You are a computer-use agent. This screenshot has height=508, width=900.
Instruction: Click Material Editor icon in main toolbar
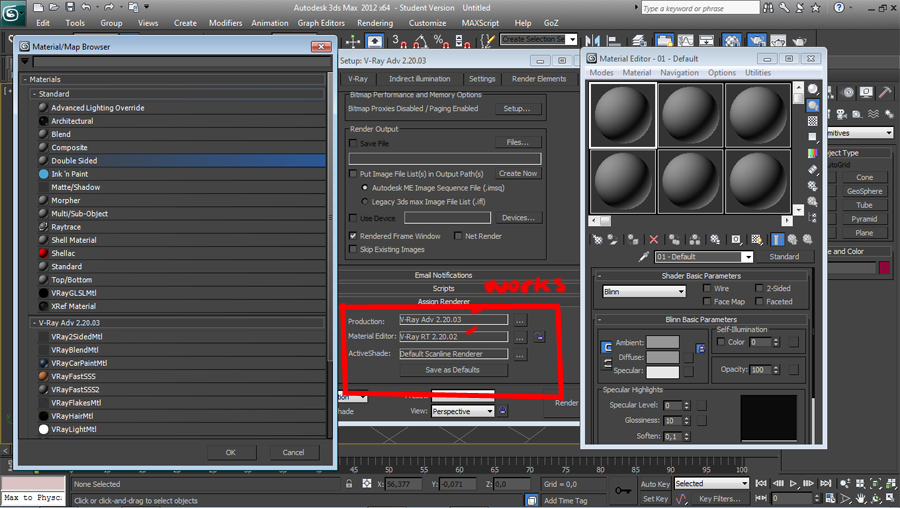tap(731, 41)
